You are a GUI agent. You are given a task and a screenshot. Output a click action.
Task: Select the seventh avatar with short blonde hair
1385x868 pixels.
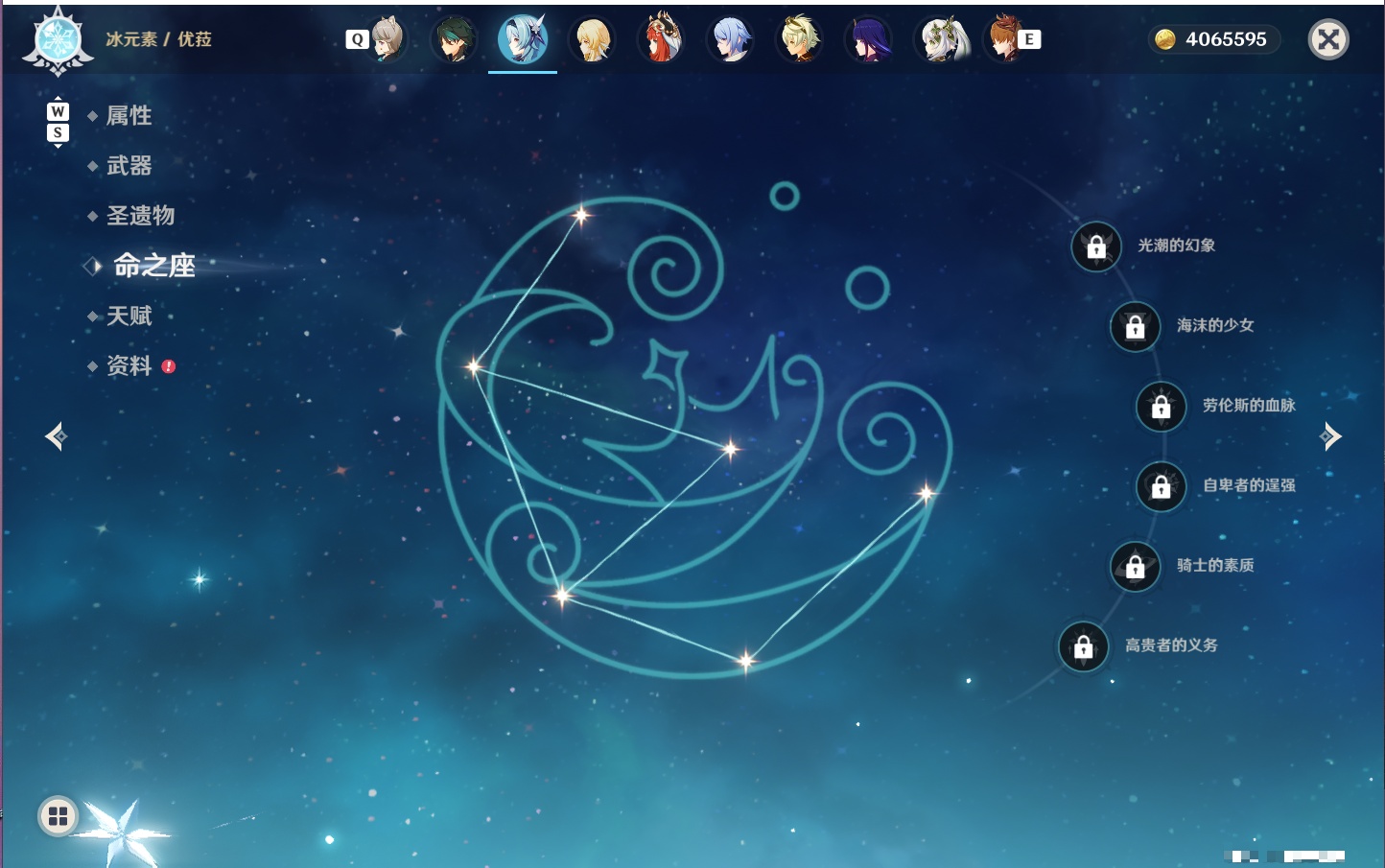point(799,39)
